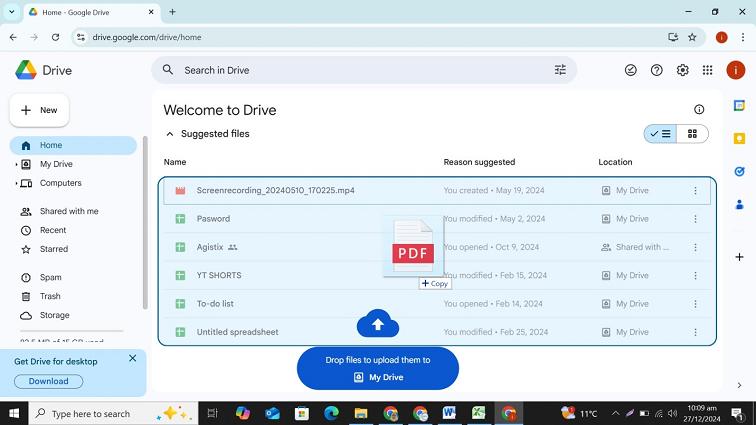The image size is (756, 425).
Task: Open Shared with me
Action: (73, 211)
